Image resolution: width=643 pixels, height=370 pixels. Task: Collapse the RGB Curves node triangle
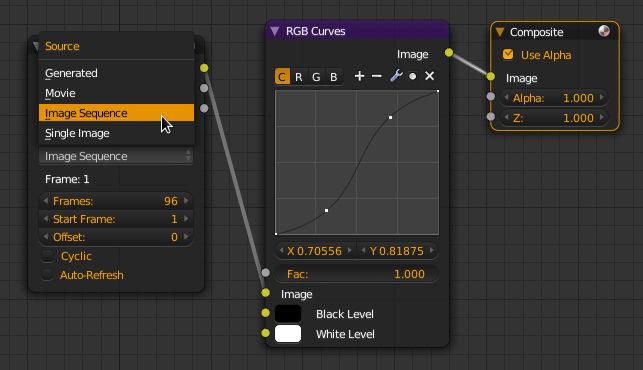tap(275, 31)
